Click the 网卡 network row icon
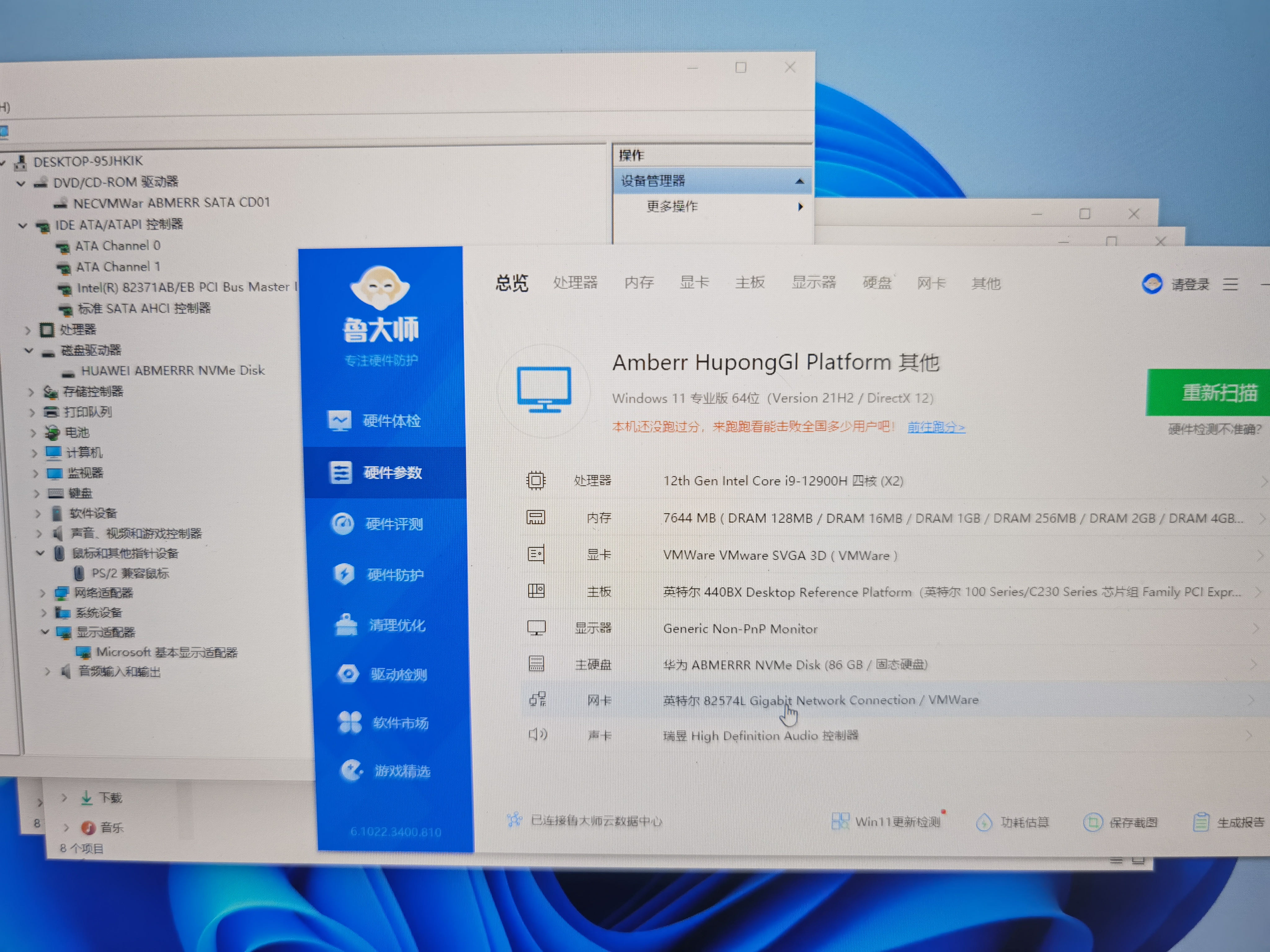The image size is (1270, 952). [537, 699]
